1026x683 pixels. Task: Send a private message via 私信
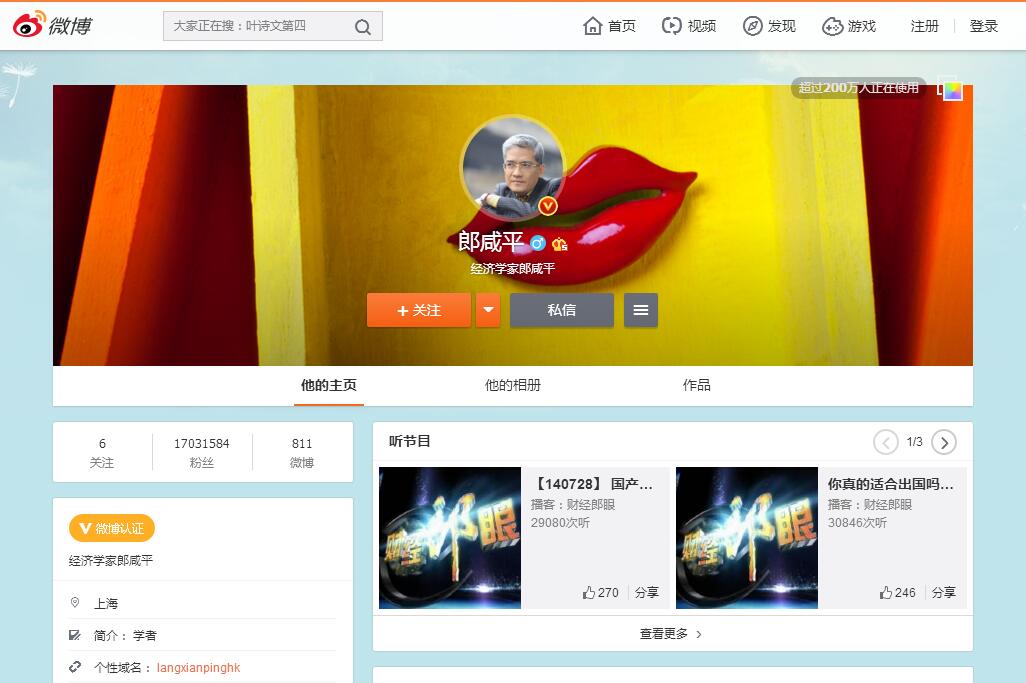(x=561, y=310)
